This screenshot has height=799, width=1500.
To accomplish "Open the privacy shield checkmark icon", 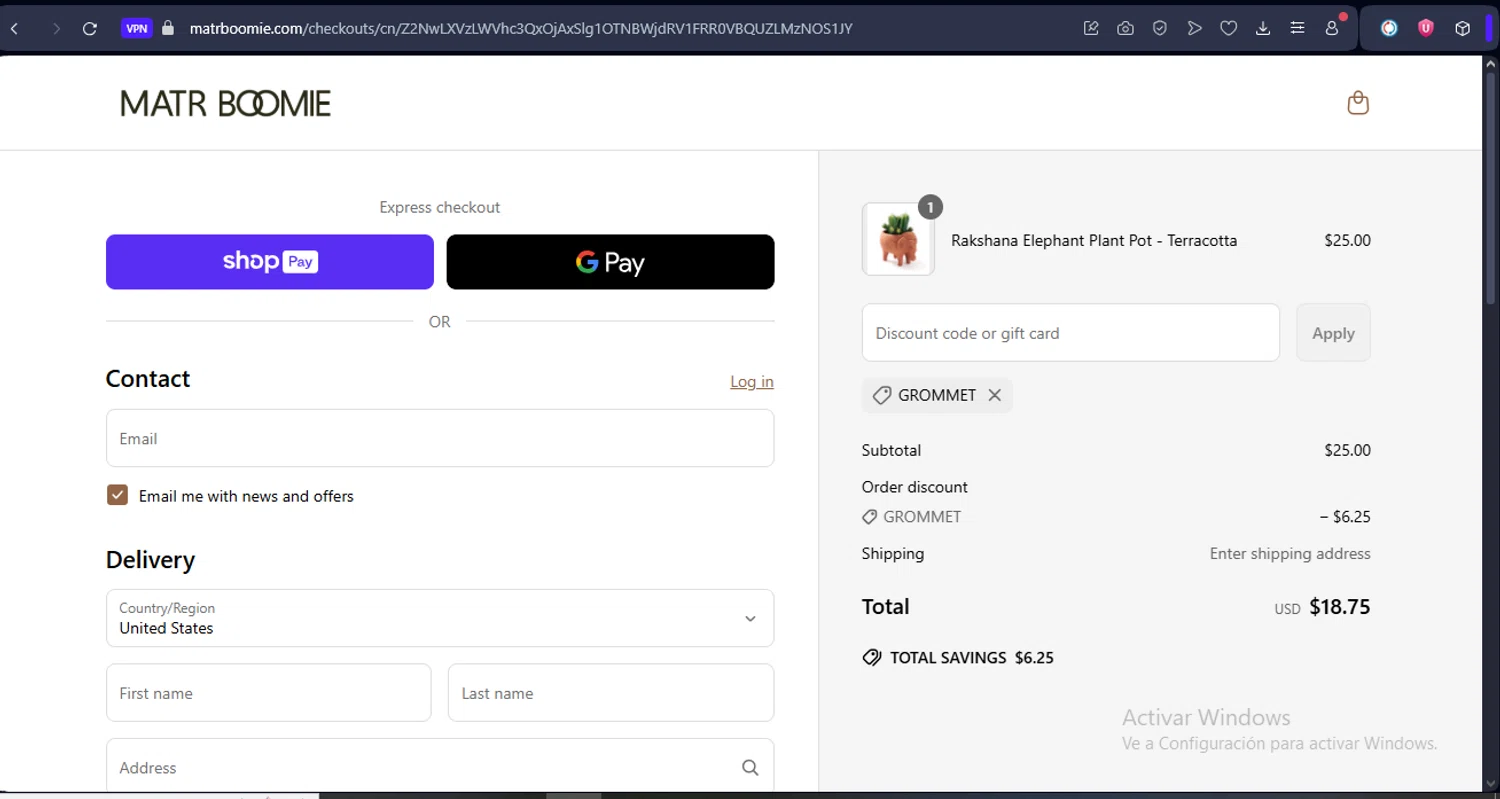I will 1160,29.
